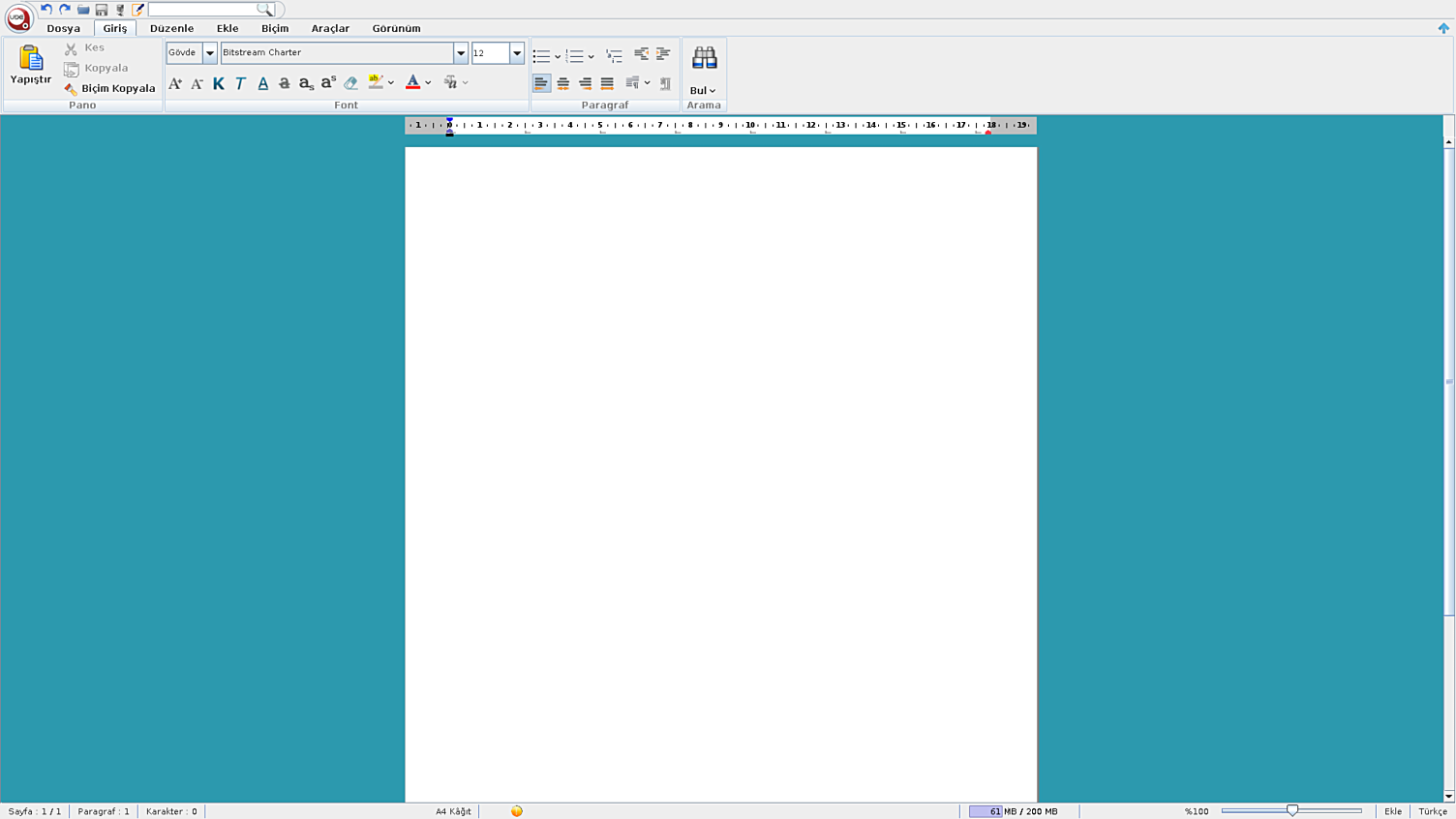Click Türkçe language in status bar
Viewport: 1456px width, 819px height.
pyautogui.click(x=1432, y=811)
